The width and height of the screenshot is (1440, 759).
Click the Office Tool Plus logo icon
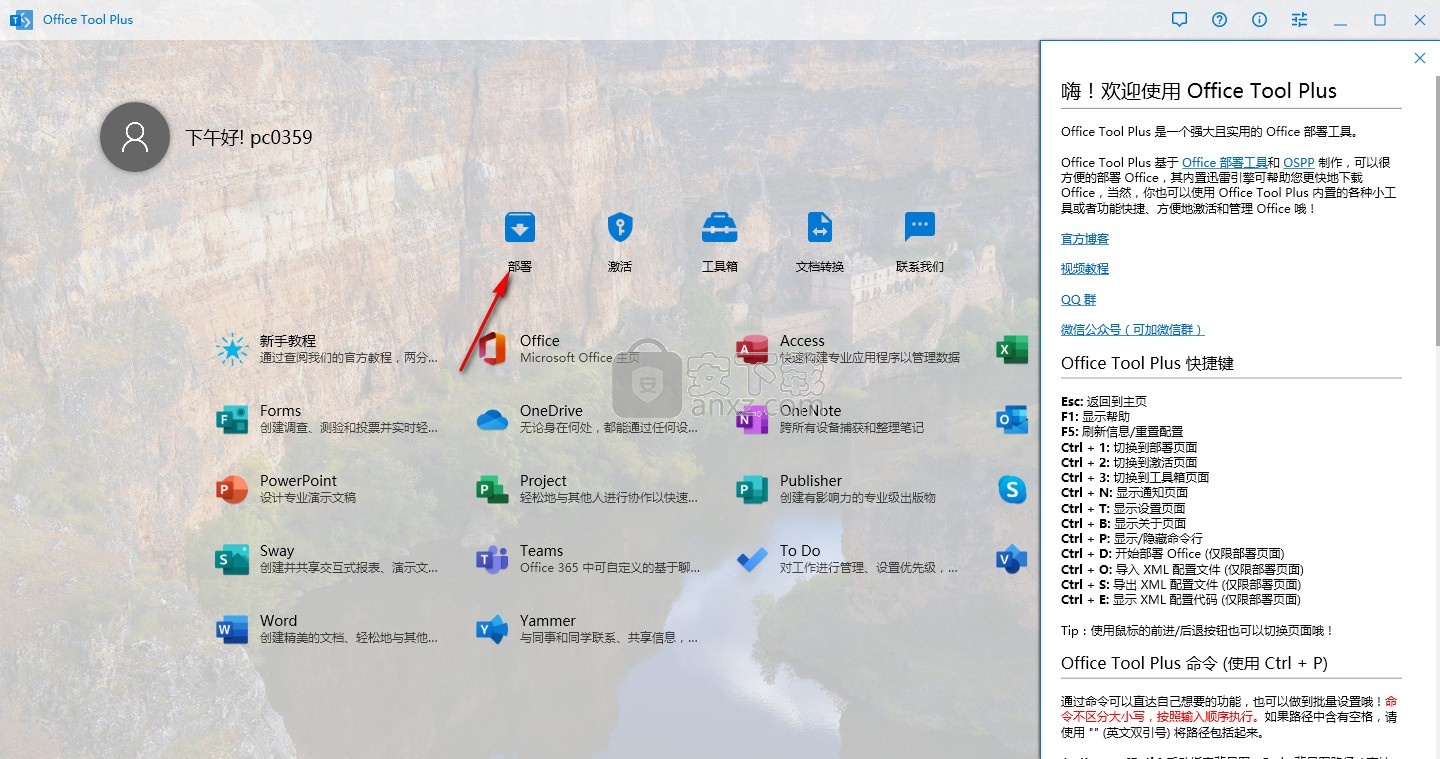[20, 19]
